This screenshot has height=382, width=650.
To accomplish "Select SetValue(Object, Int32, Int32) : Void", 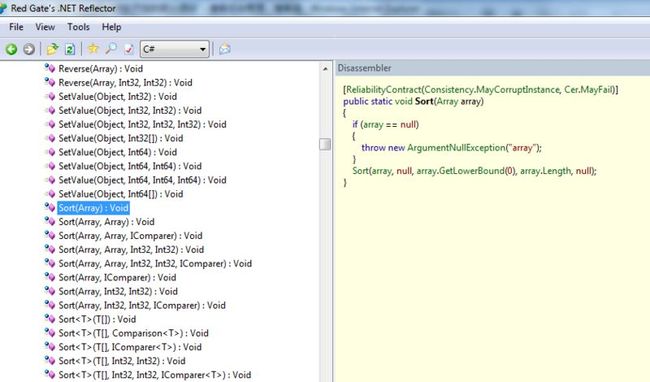I will 130,111.
